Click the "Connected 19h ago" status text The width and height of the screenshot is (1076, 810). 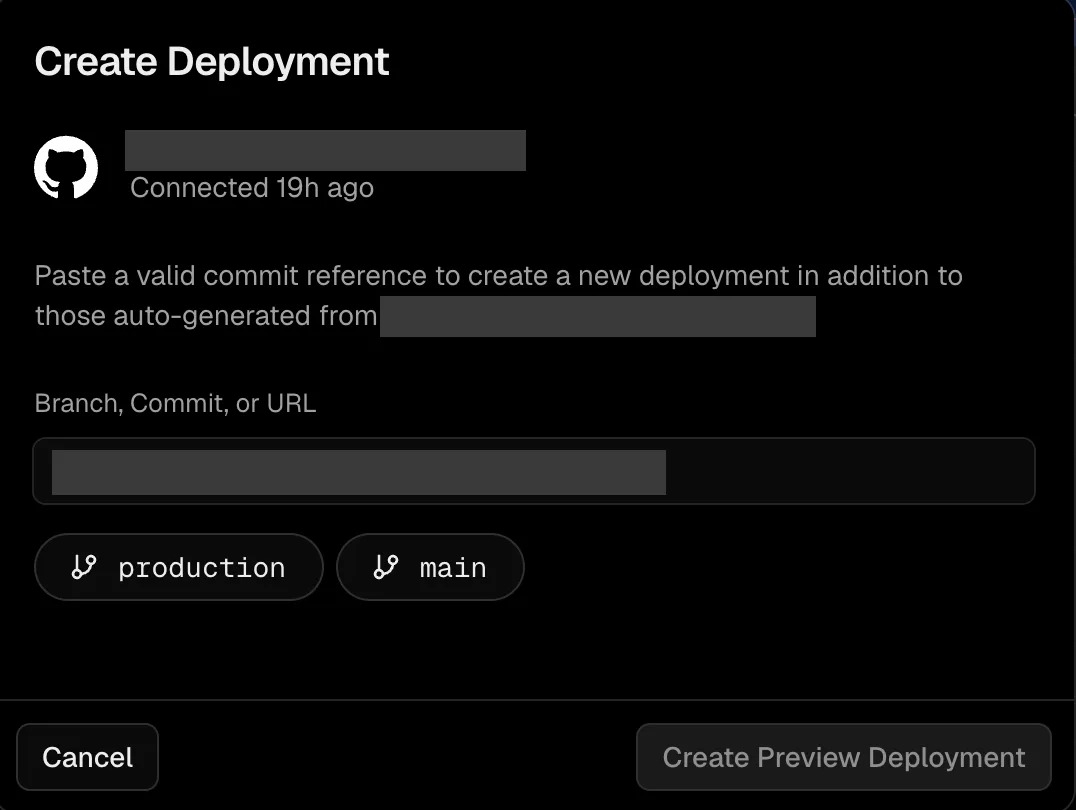coord(252,187)
